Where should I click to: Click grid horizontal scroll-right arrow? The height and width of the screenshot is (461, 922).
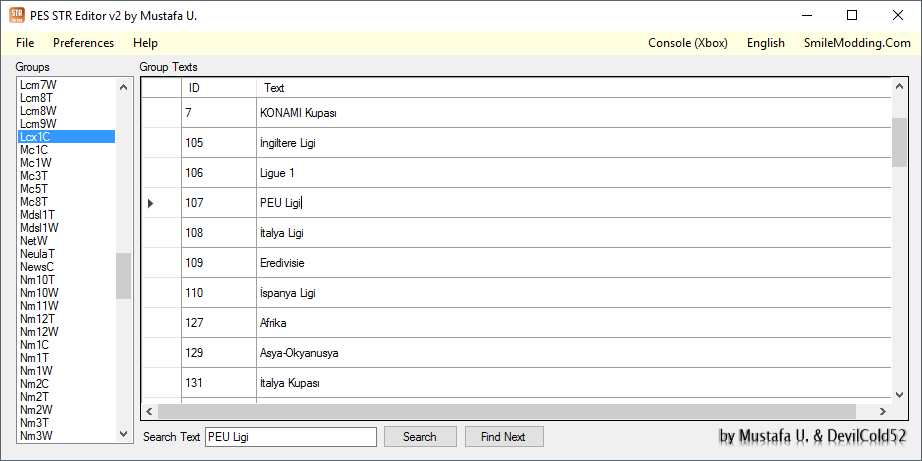pyautogui.click(x=883, y=411)
